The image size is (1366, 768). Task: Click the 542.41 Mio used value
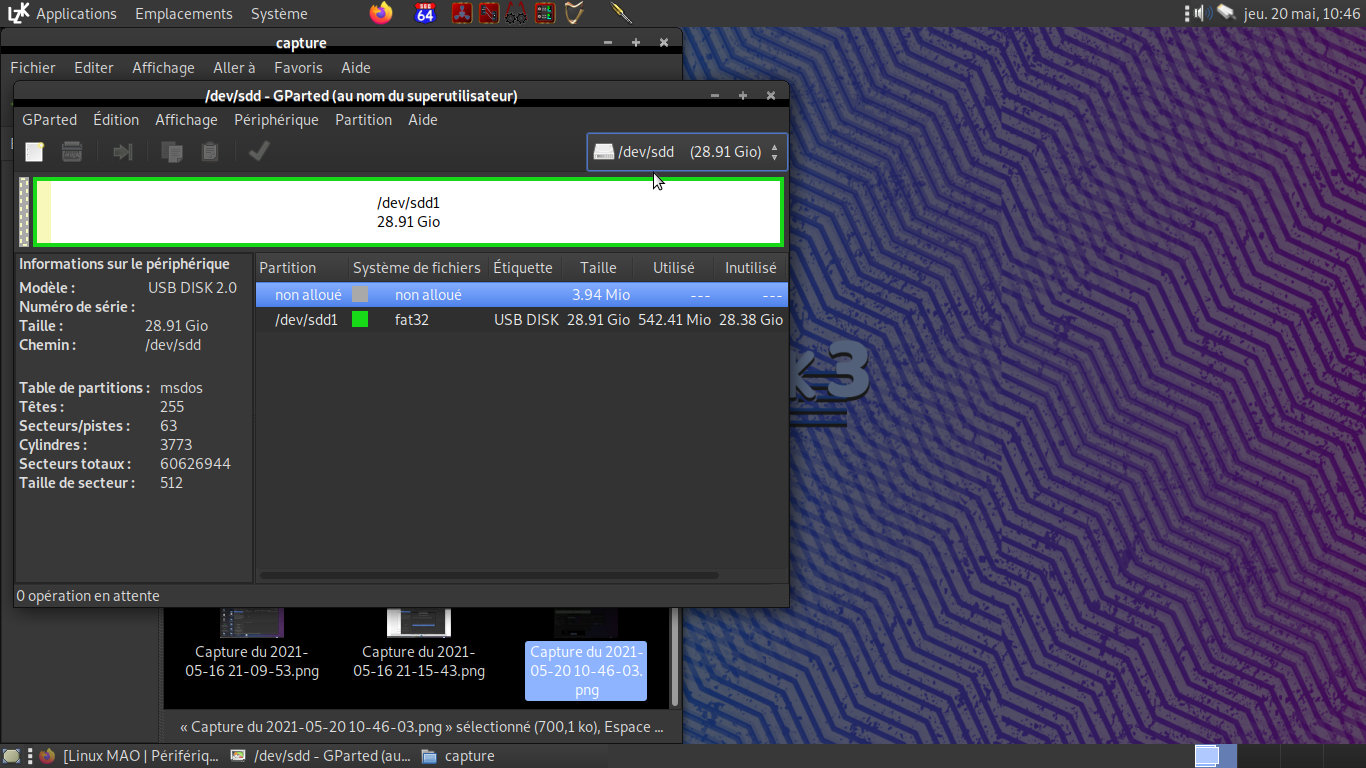click(675, 320)
